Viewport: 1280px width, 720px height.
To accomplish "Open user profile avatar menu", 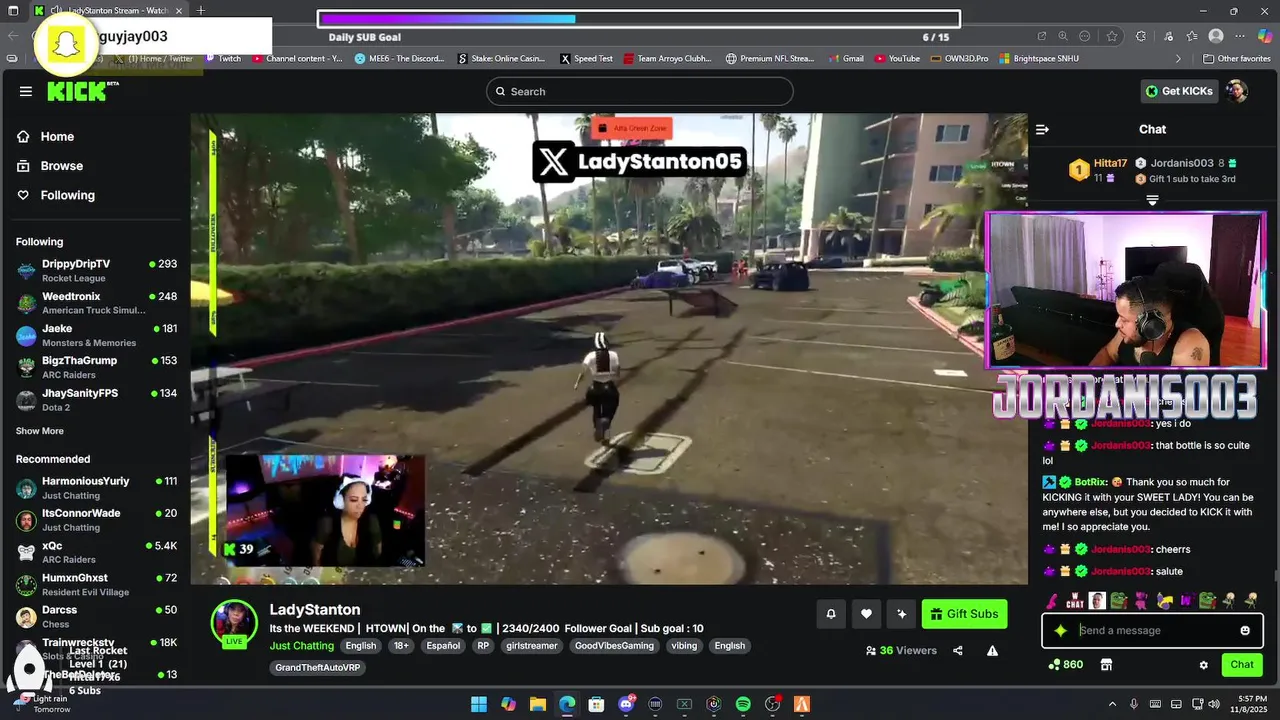I will tap(1237, 91).
